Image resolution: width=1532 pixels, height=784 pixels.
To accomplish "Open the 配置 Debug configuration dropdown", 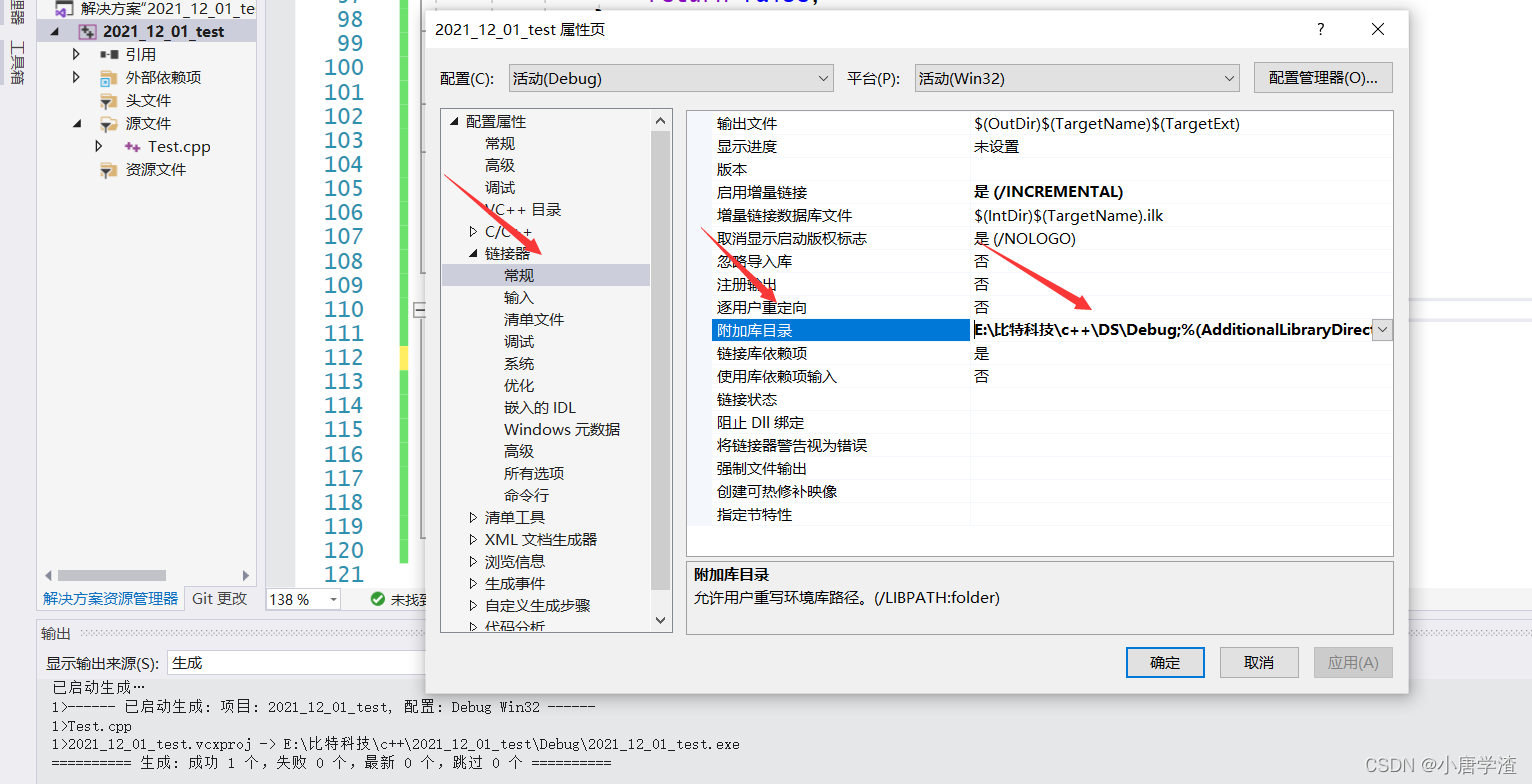I will tap(671, 78).
